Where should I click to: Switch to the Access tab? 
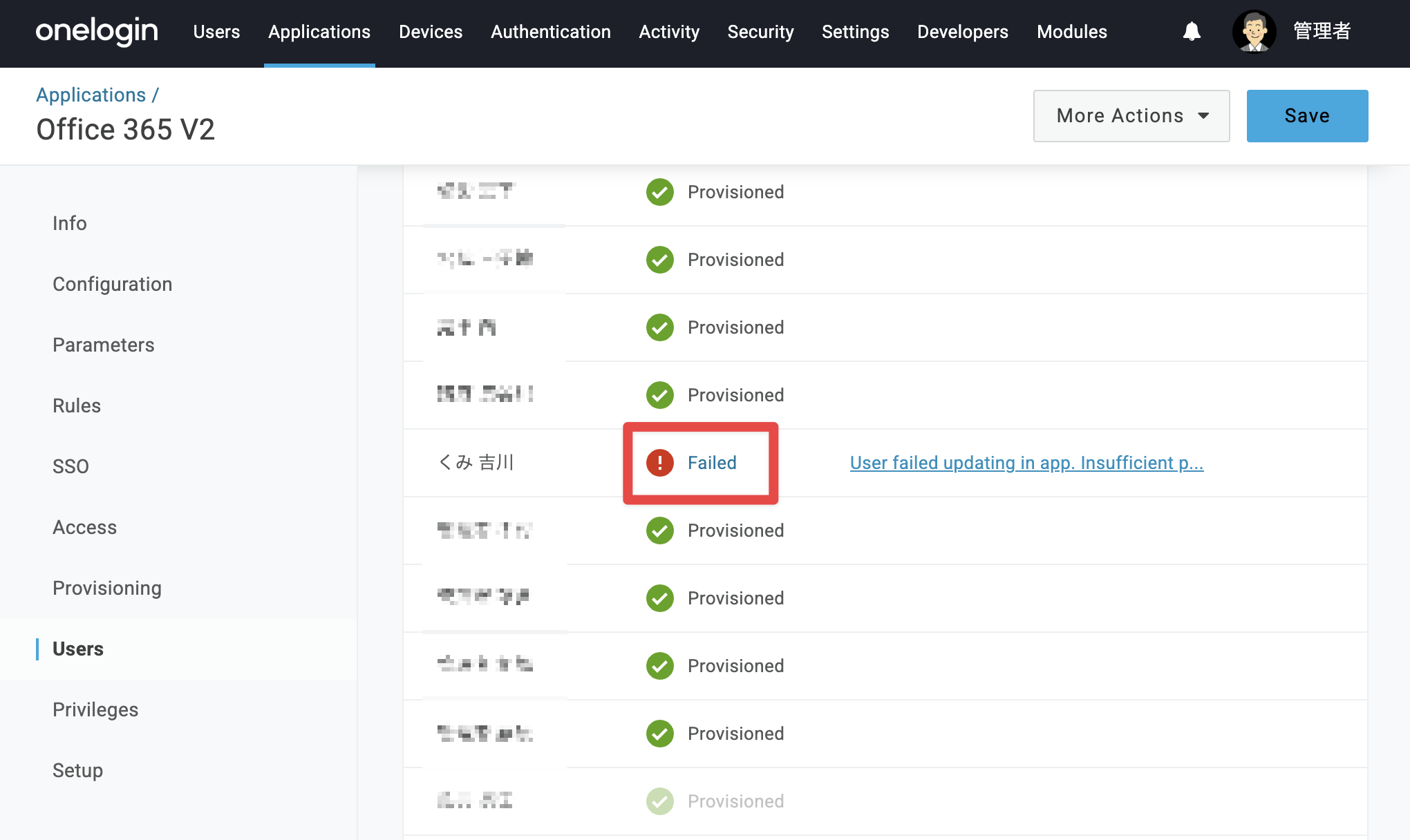point(85,527)
